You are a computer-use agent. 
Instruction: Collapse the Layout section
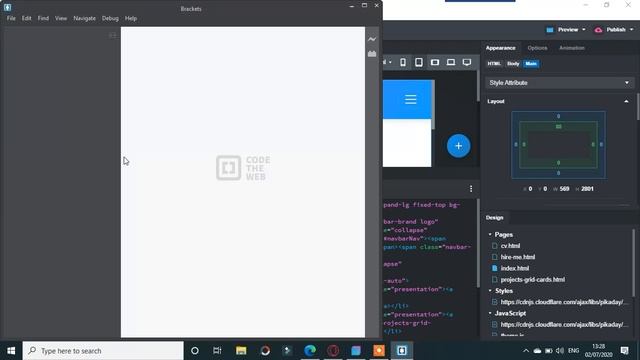pyautogui.click(x=626, y=101)
